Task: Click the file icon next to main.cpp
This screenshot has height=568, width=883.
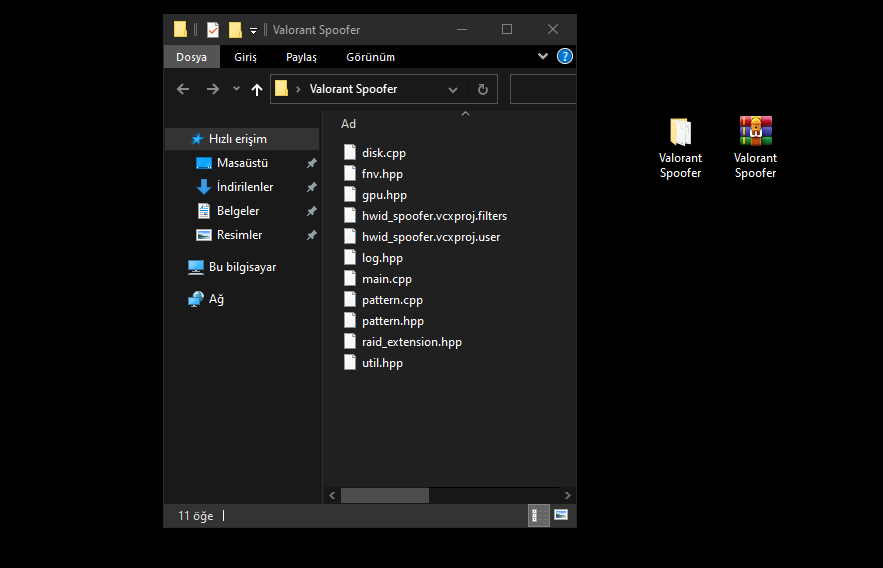Action: click(350, 278)
